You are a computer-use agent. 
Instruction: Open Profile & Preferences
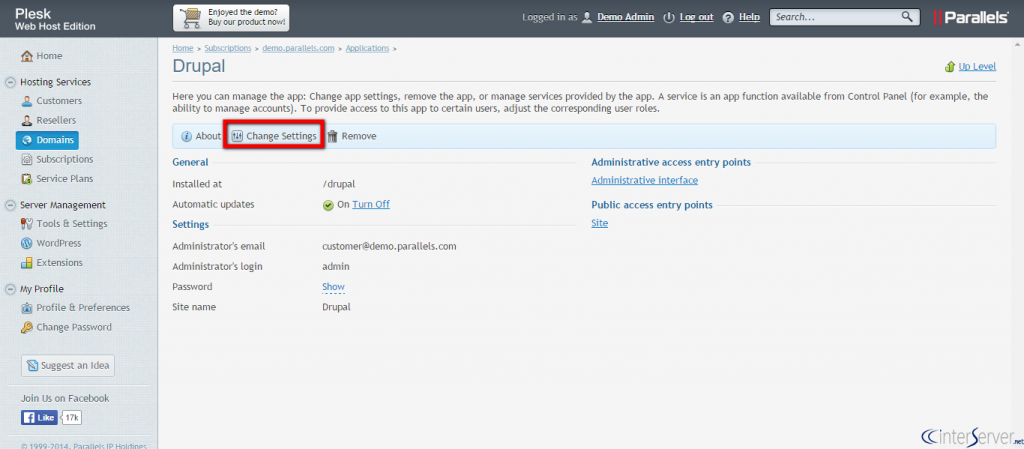[x=83, y=308]
